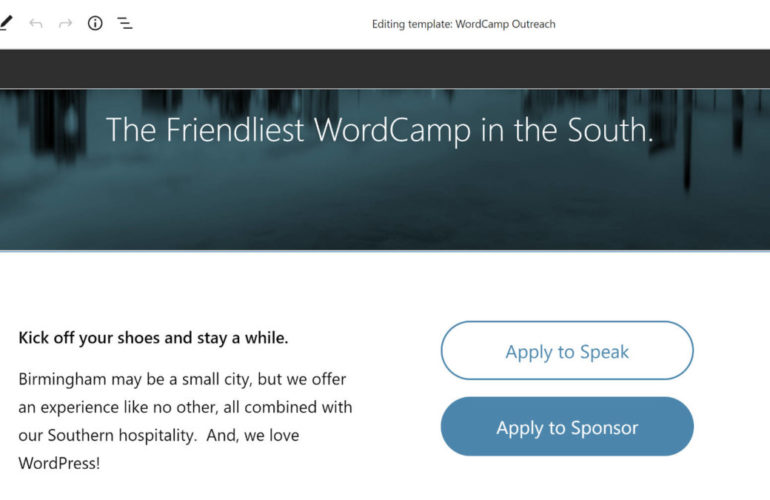Open the List View icon

pos(125,23)
